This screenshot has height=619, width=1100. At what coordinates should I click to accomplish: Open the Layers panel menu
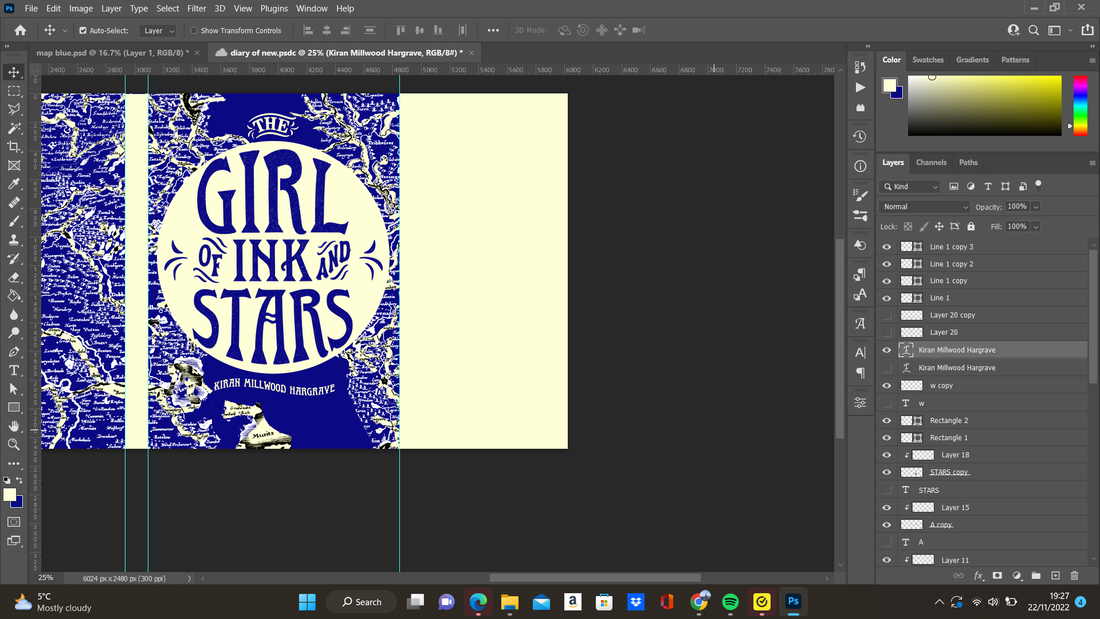coord(1092,163)
